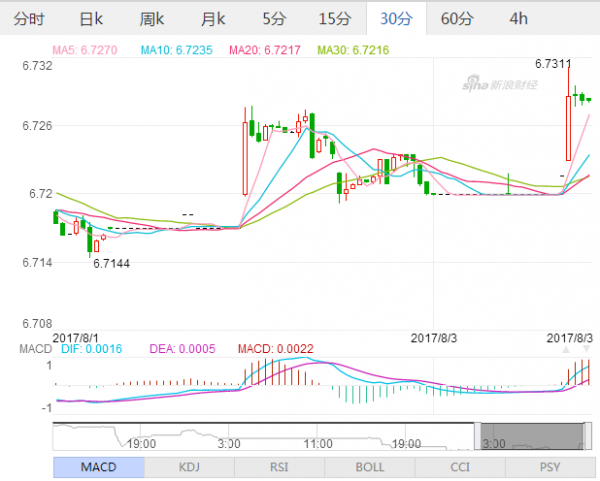Switch indicator to RSI
Image resolution: width=600 pixels, height=481 pixels.
coord(279,466)
